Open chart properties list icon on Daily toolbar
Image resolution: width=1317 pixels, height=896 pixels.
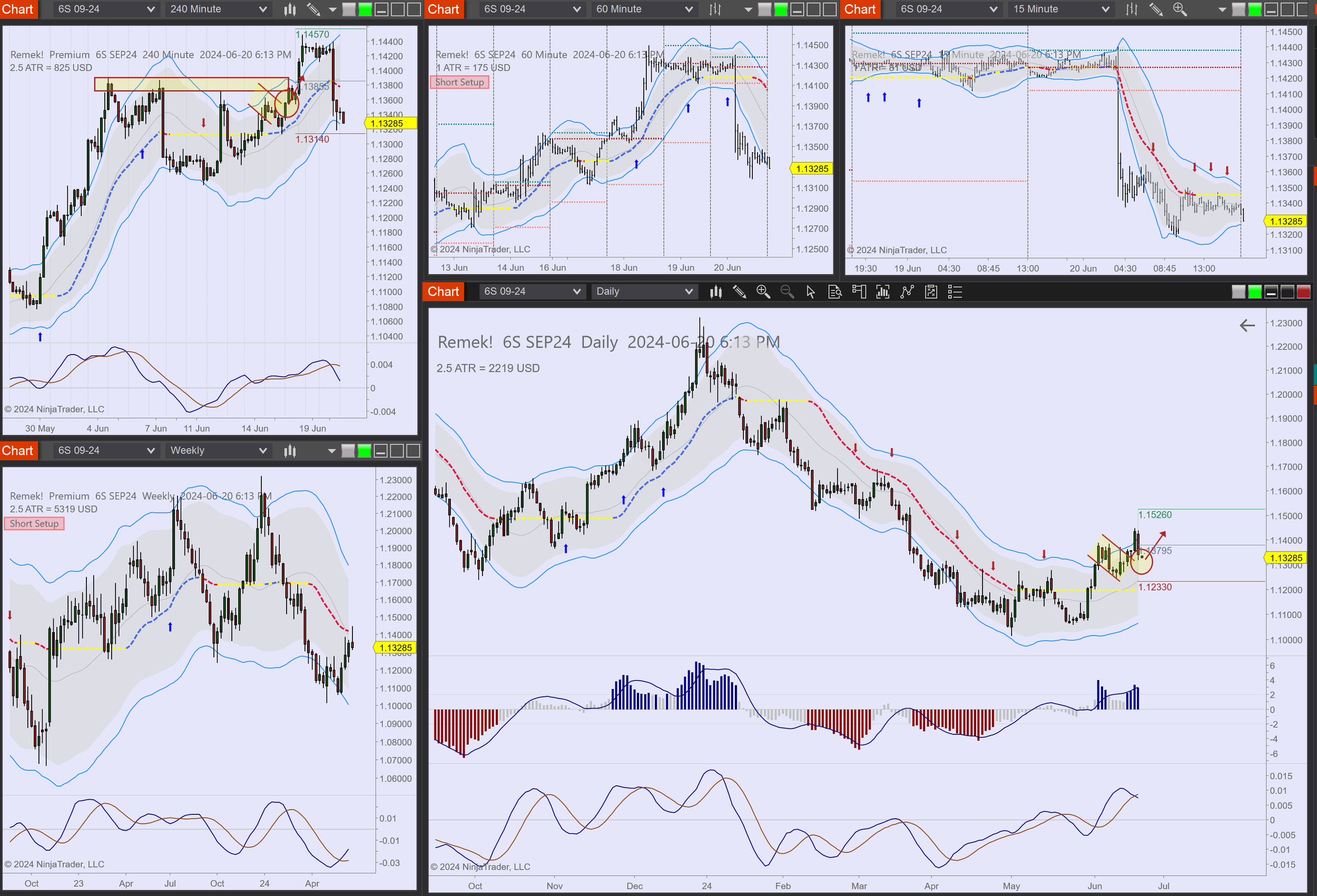pyautogui.click(x=955, y=291)
